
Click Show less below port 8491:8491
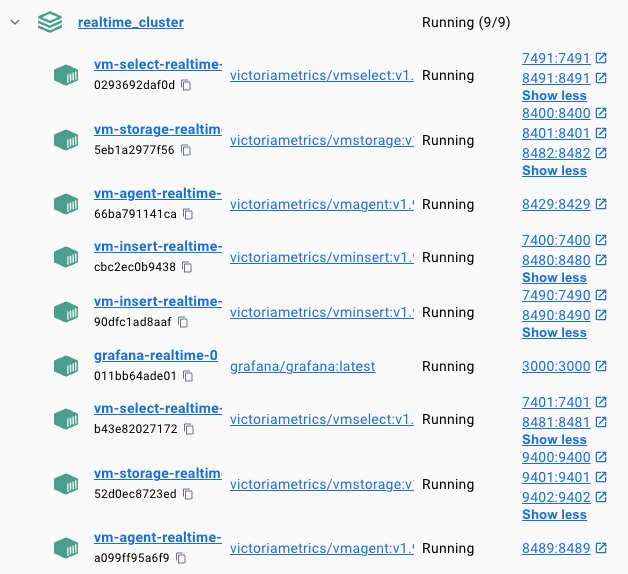click(x=554, y=96)
